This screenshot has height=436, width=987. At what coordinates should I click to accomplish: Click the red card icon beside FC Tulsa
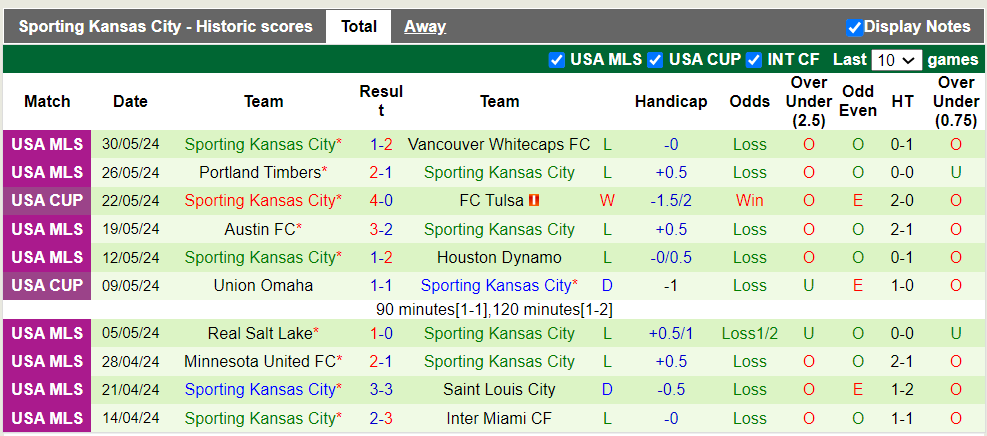534,201
